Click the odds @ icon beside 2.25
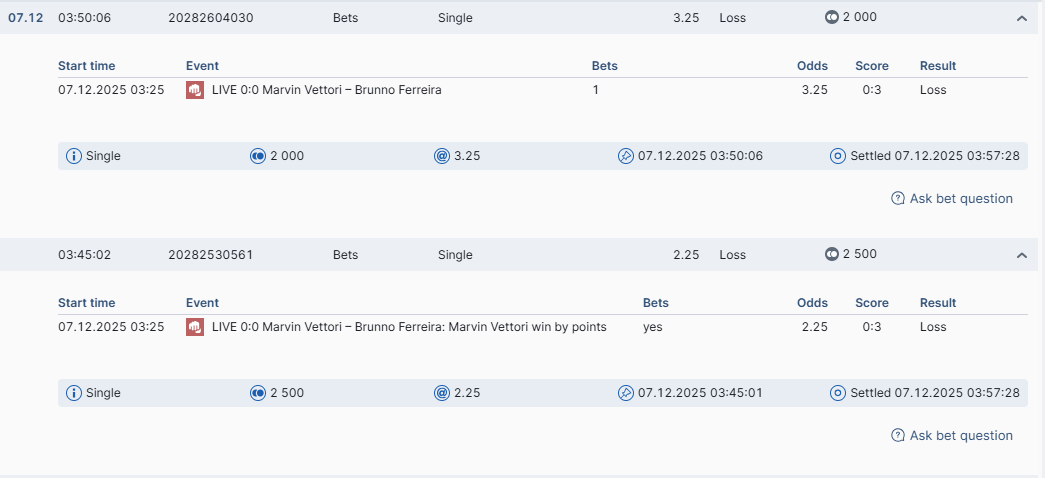1045x478 pixels. coord(442,393)
